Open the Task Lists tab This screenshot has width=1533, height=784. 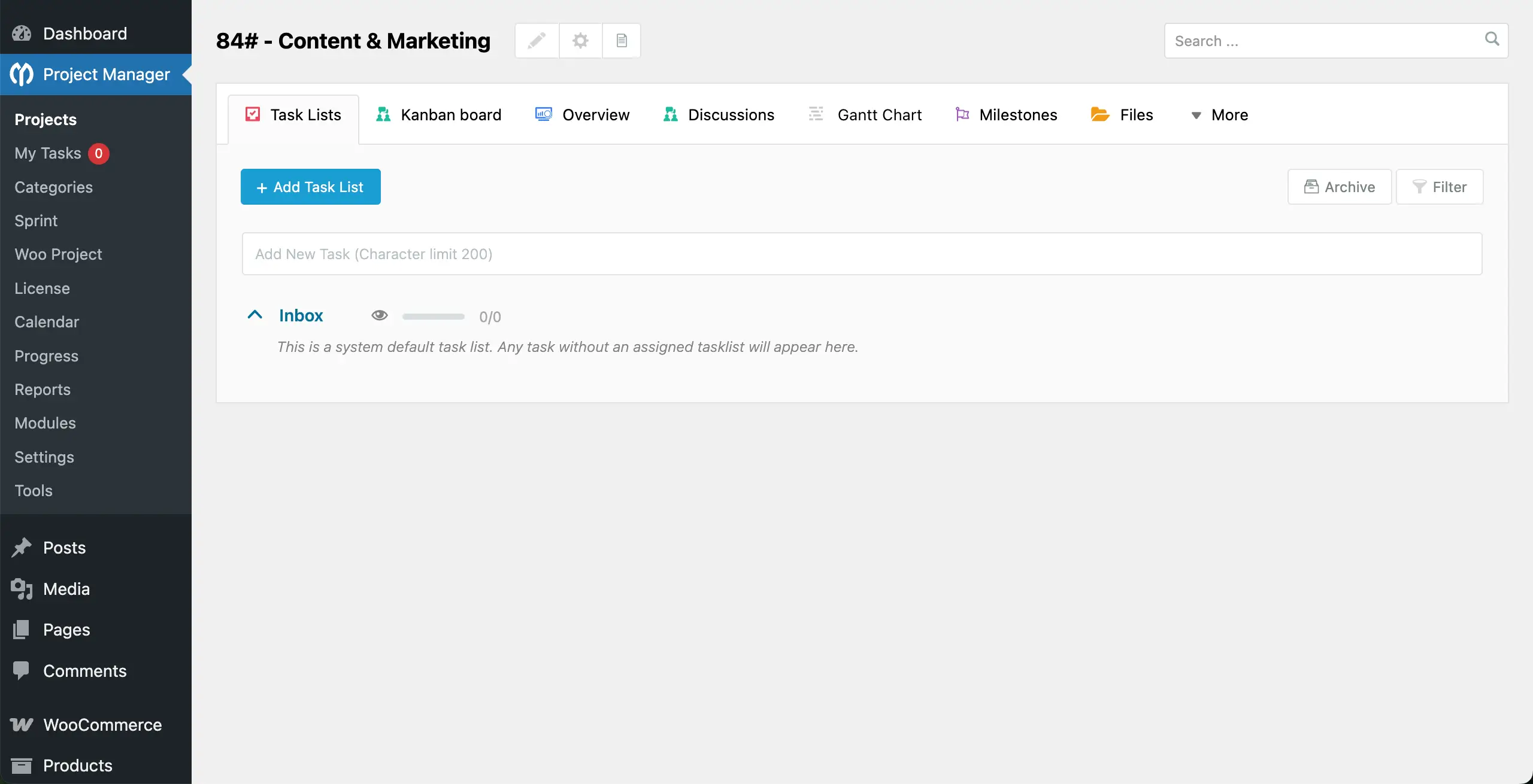293,114
